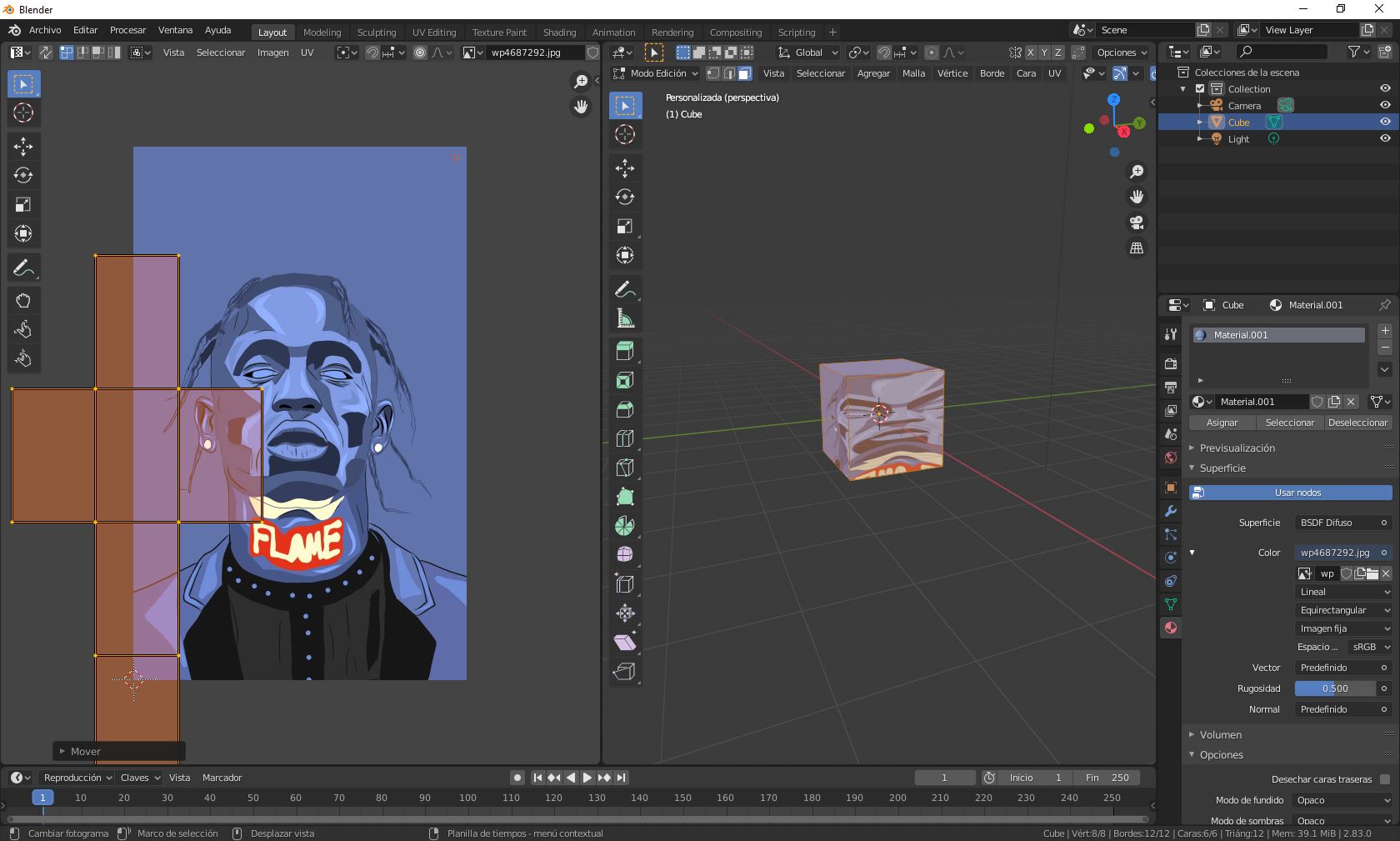Image resolution: width=1400 pixels, height=841 pixels.
Task: Open the Opciones dropdown in 3D header
Action: pos(1122,53)
